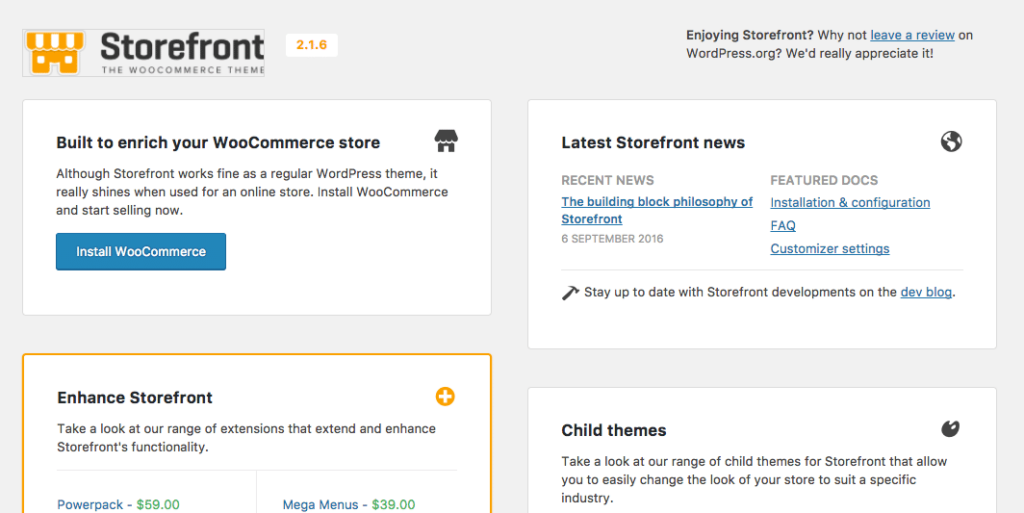Click the RECENT NEWS heading
The image size is (1024, 513).
coord(607,180)
